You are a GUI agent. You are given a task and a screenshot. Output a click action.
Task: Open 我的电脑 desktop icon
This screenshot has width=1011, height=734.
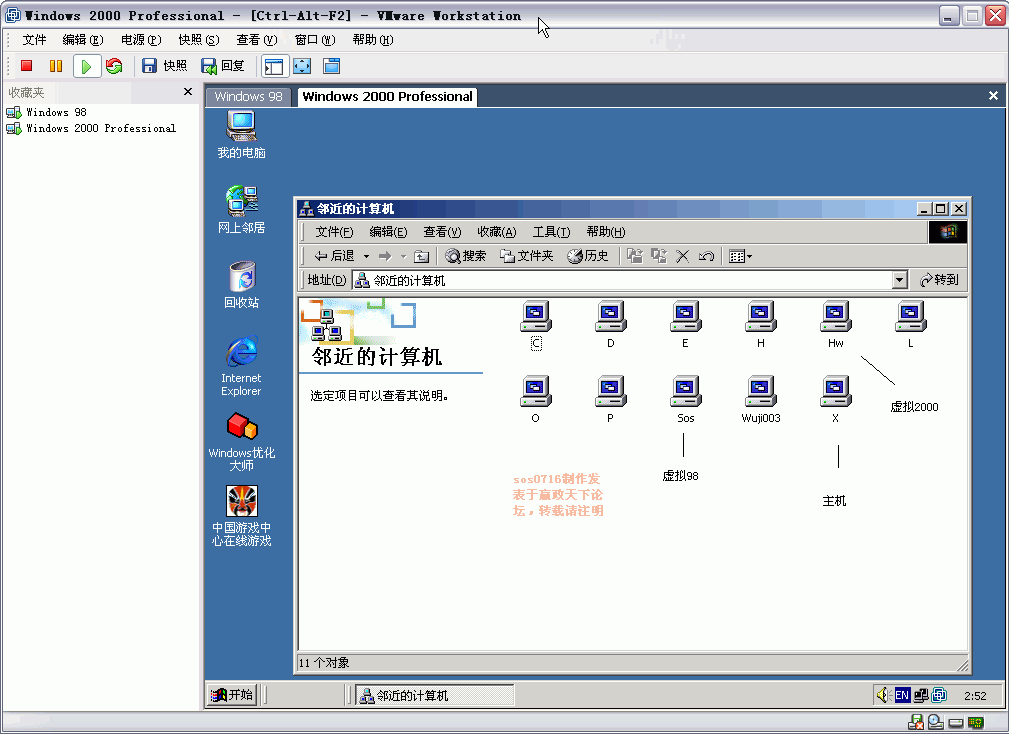tap(241, 134)
